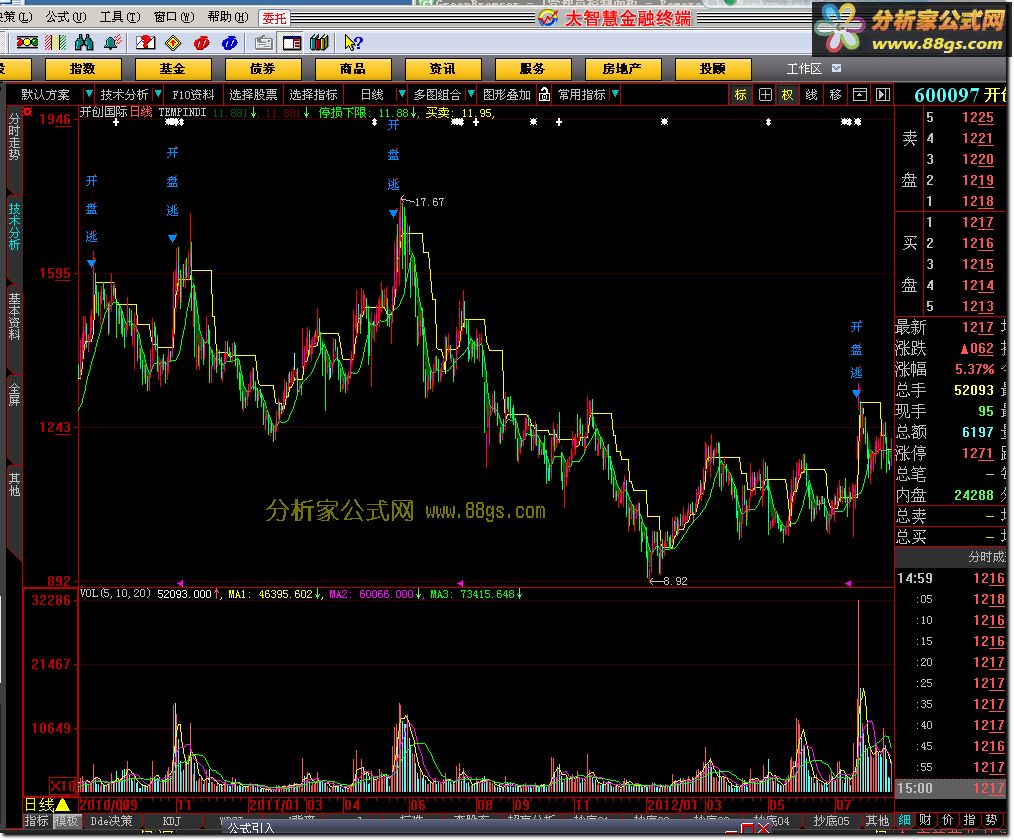Viewport: 1014px width, 840px height.
Task: Open the 帮助 menu
Action: point(228,17)
